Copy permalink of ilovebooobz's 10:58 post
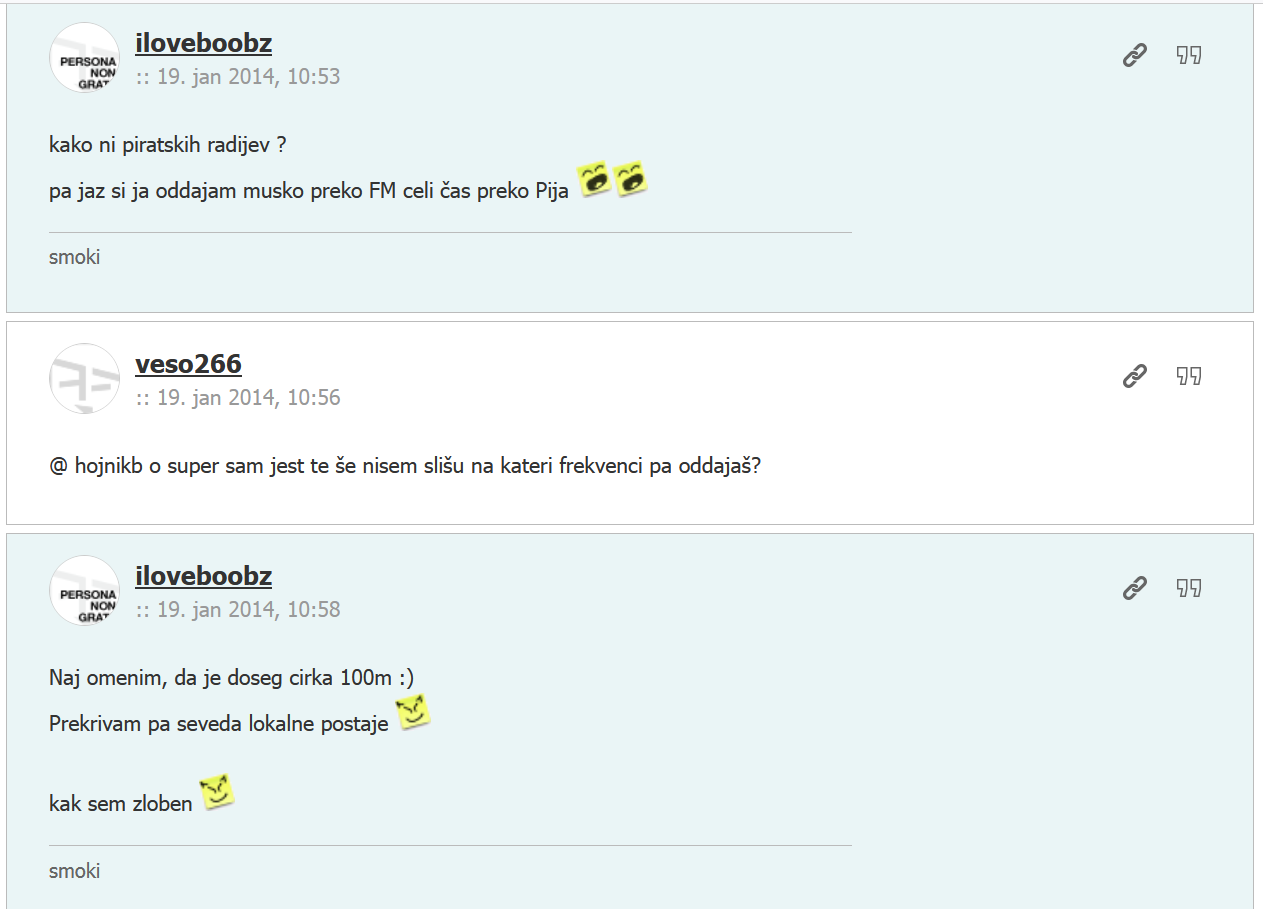This screenshot has width=1263, height=909. [x=1134, y=588]
